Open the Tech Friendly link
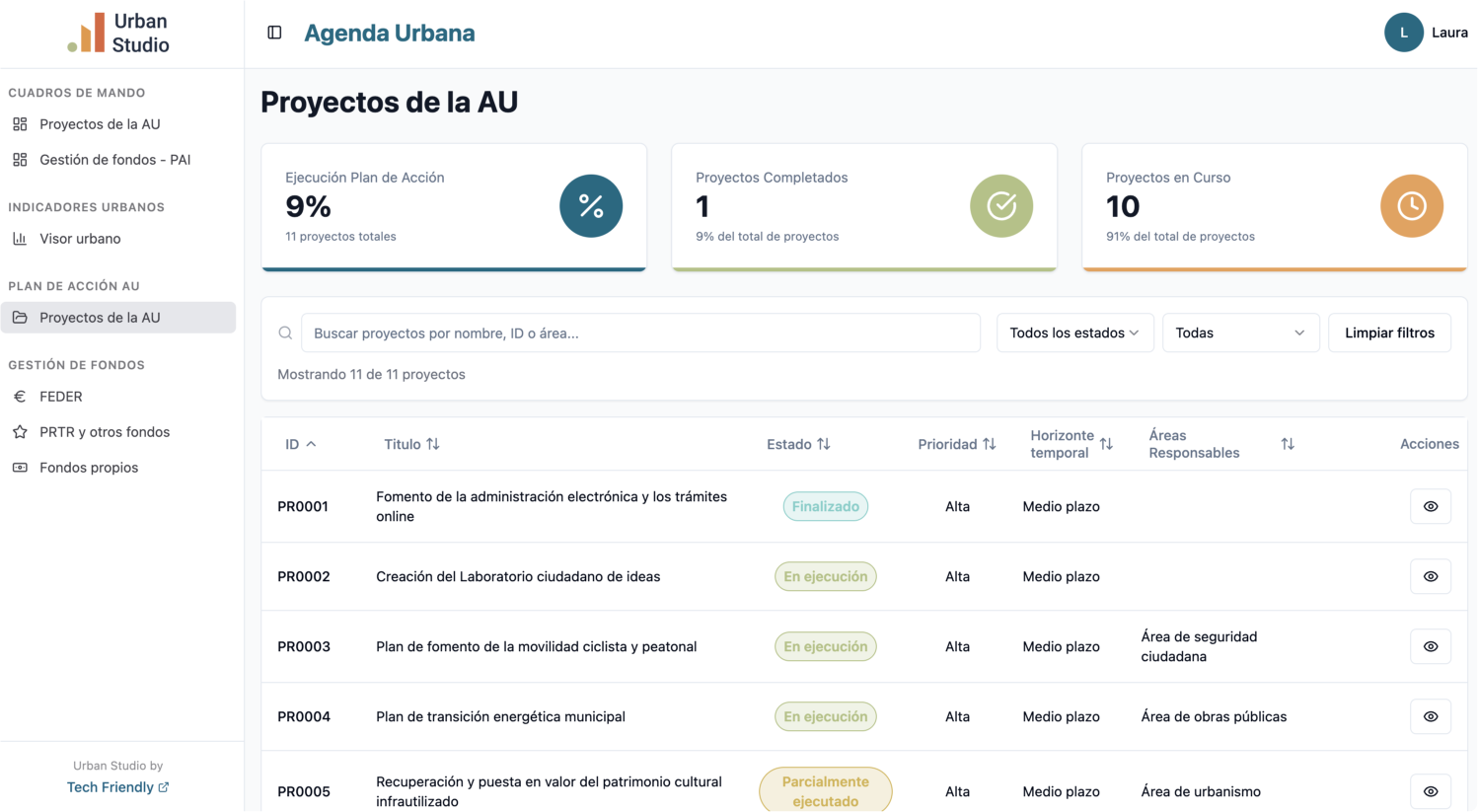 pyautogui.click(x=117, y=787)
